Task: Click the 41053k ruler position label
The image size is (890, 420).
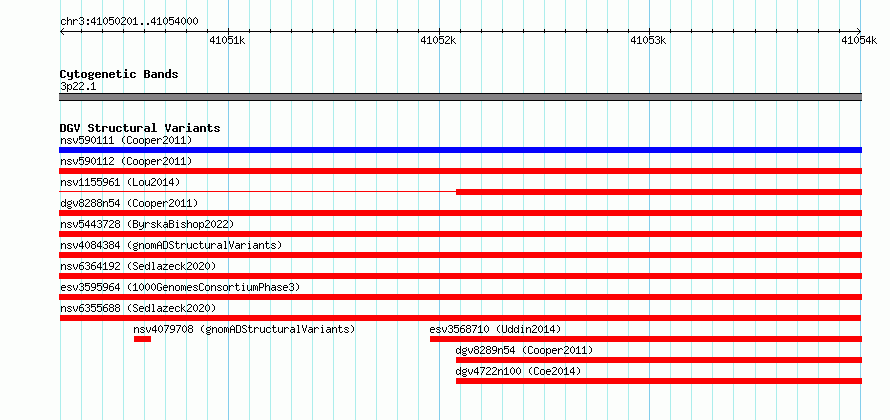Action: pyautogui.click(x=649, y=40)
